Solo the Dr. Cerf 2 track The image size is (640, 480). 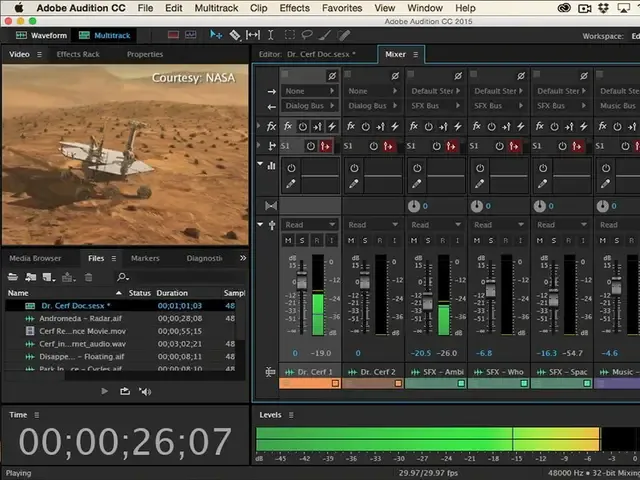point(362,241)
